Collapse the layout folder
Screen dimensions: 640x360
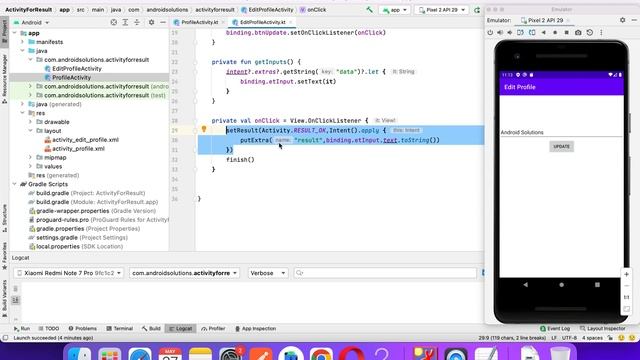[x=30, y=131]
